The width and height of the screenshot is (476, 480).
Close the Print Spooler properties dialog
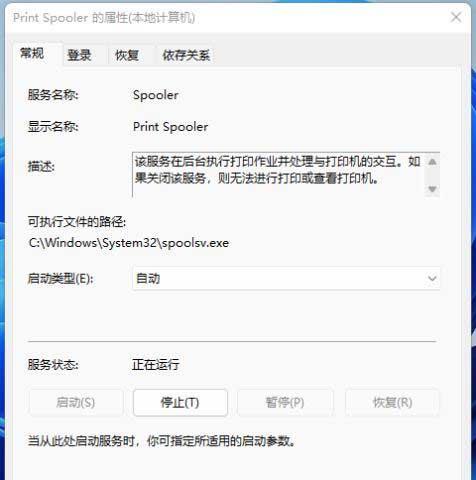tap(456, 17)
